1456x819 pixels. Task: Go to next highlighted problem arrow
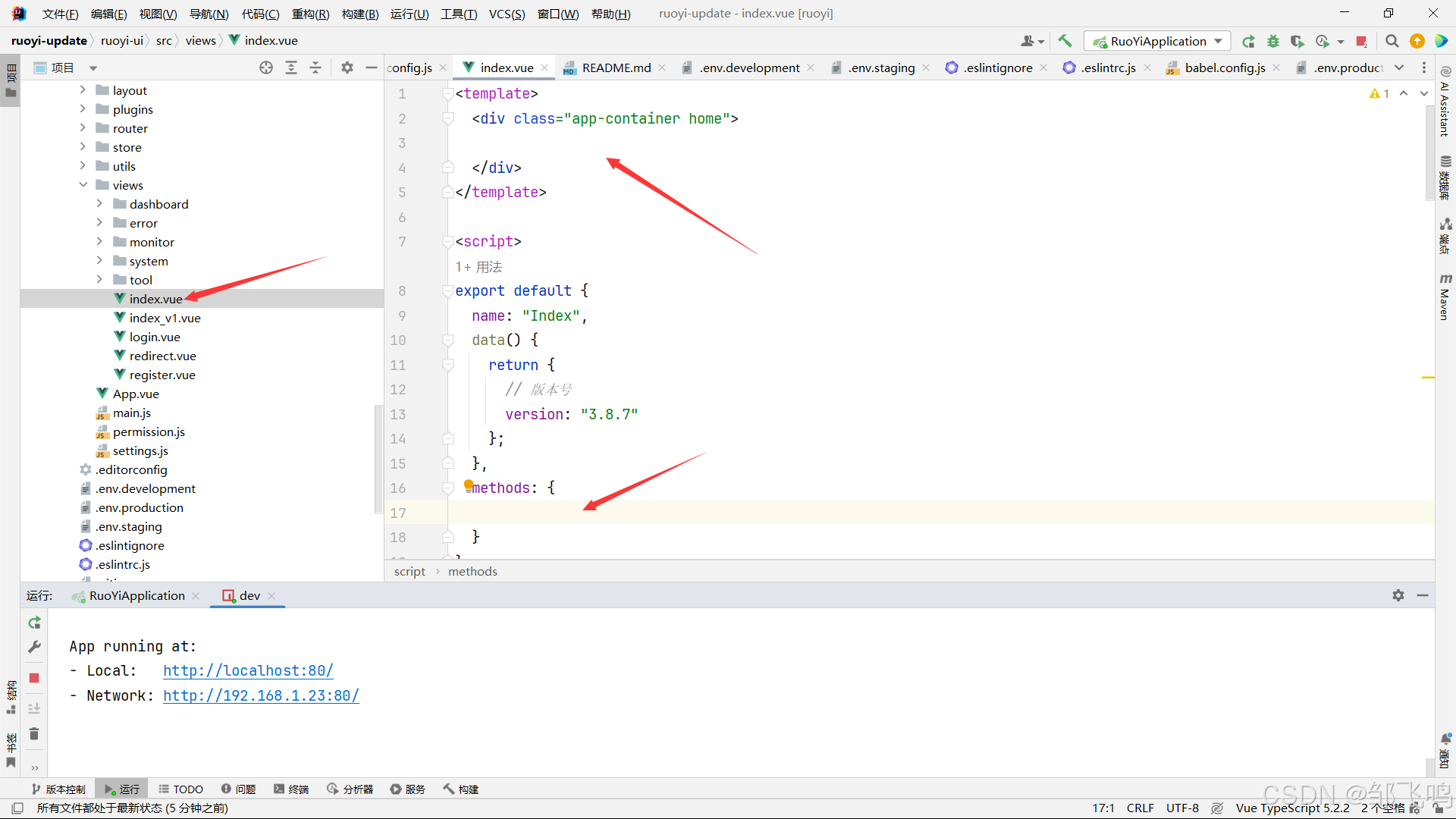[x=1424, y=93]
